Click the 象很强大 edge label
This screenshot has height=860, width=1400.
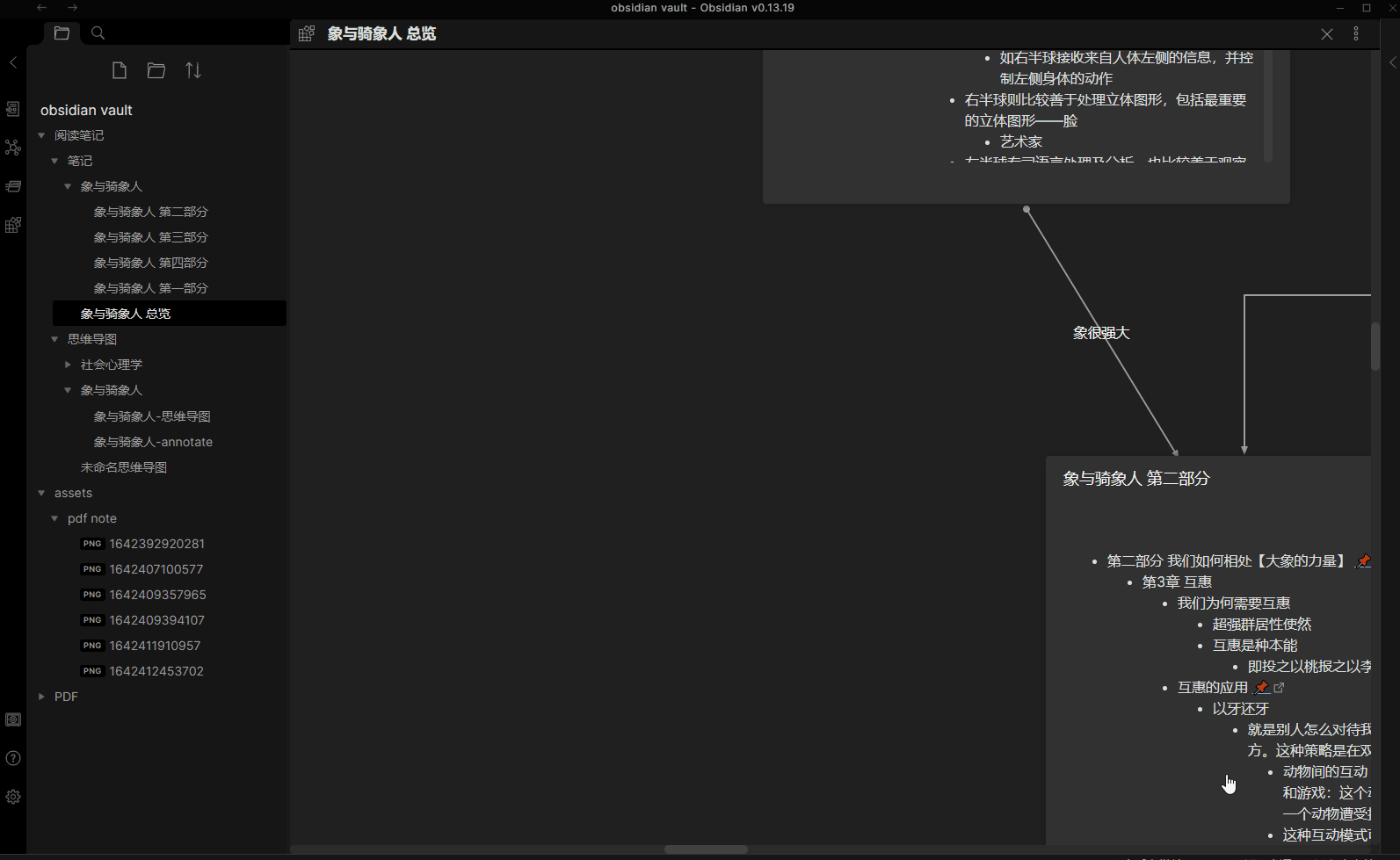1101,333
